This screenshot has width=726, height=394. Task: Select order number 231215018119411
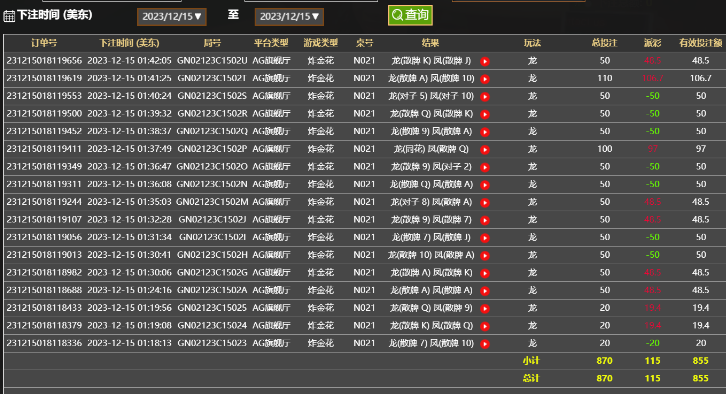pos(44,149)
